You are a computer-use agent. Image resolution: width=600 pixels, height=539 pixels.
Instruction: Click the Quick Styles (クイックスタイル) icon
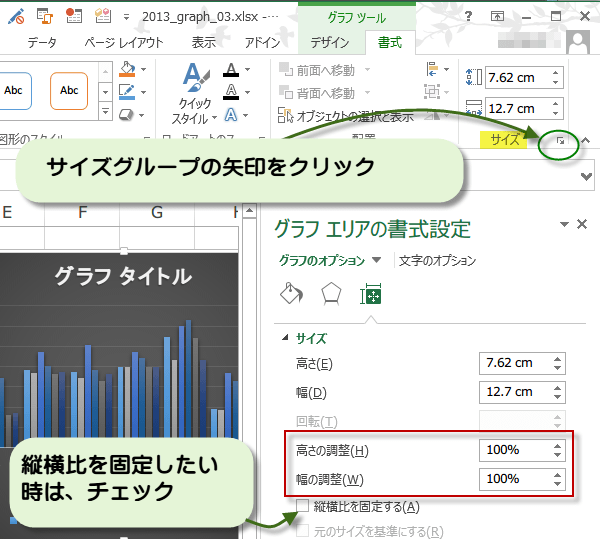click(194, 82)
